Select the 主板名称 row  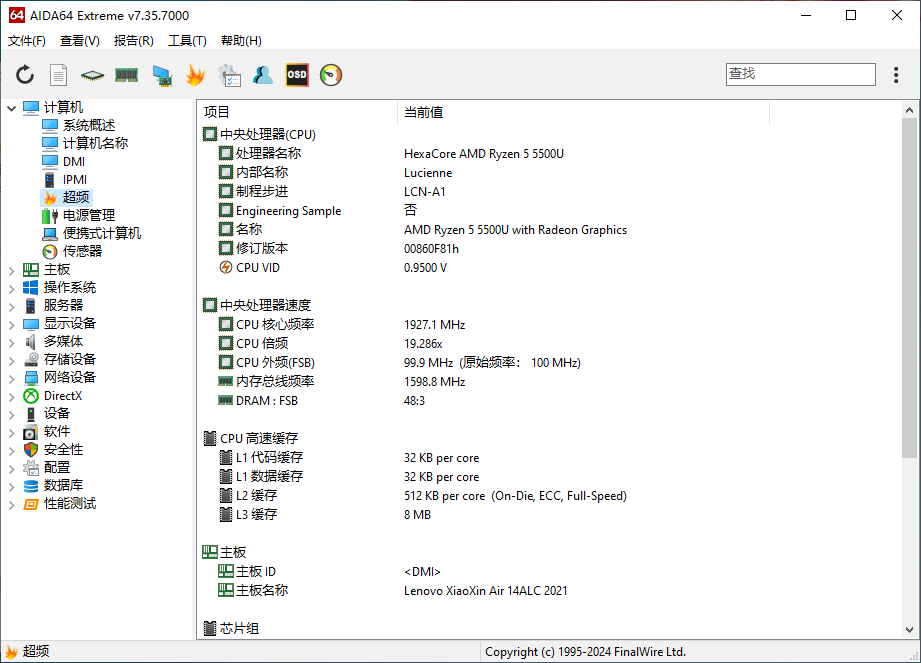(x=549, y=591)
